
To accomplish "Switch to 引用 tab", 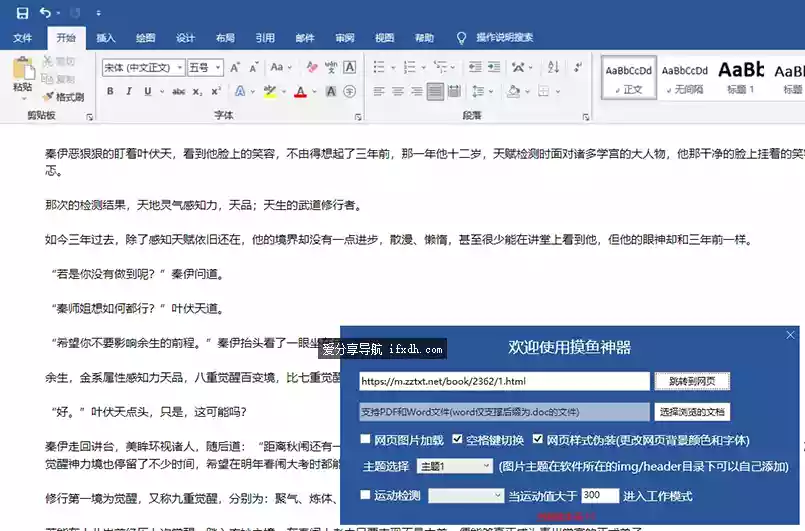I will pyautogui.click(x=265, y=37).
